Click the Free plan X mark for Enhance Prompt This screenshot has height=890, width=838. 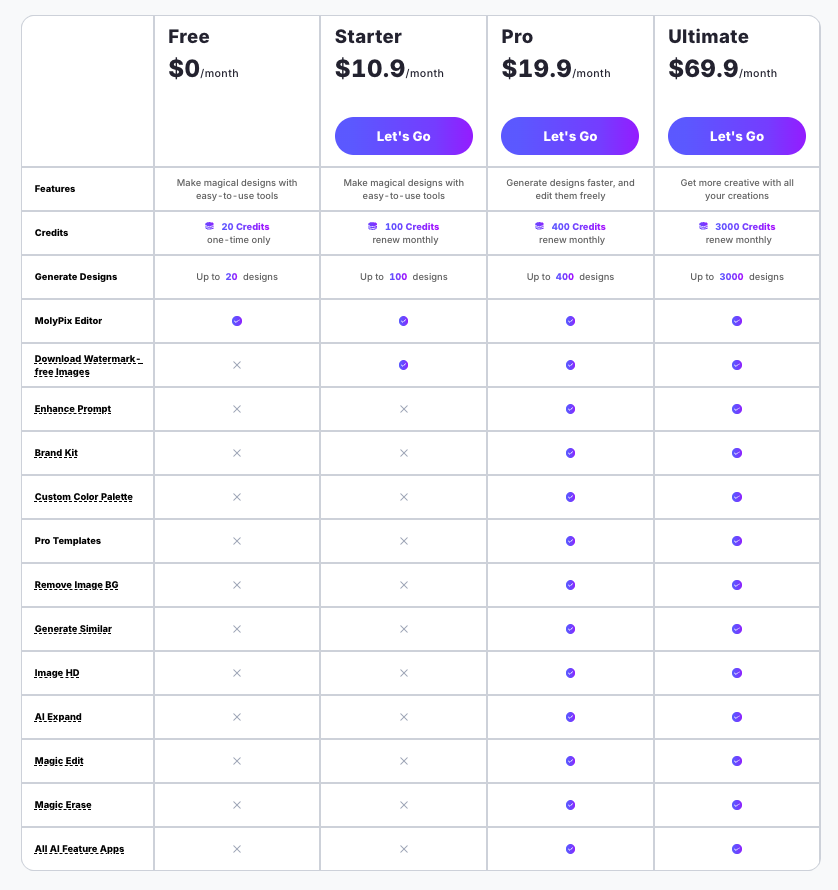(x=237, y=409)
